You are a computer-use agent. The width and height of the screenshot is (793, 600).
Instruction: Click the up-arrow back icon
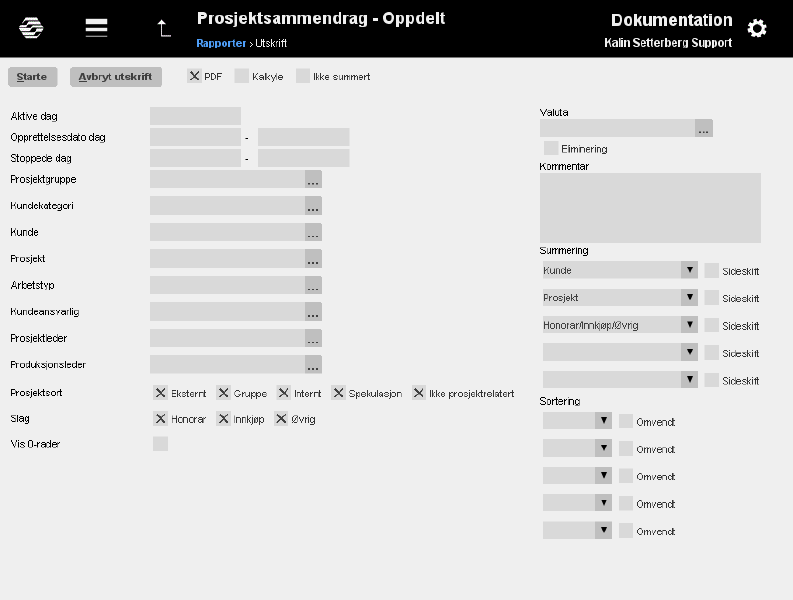click(x=164, y=28)
